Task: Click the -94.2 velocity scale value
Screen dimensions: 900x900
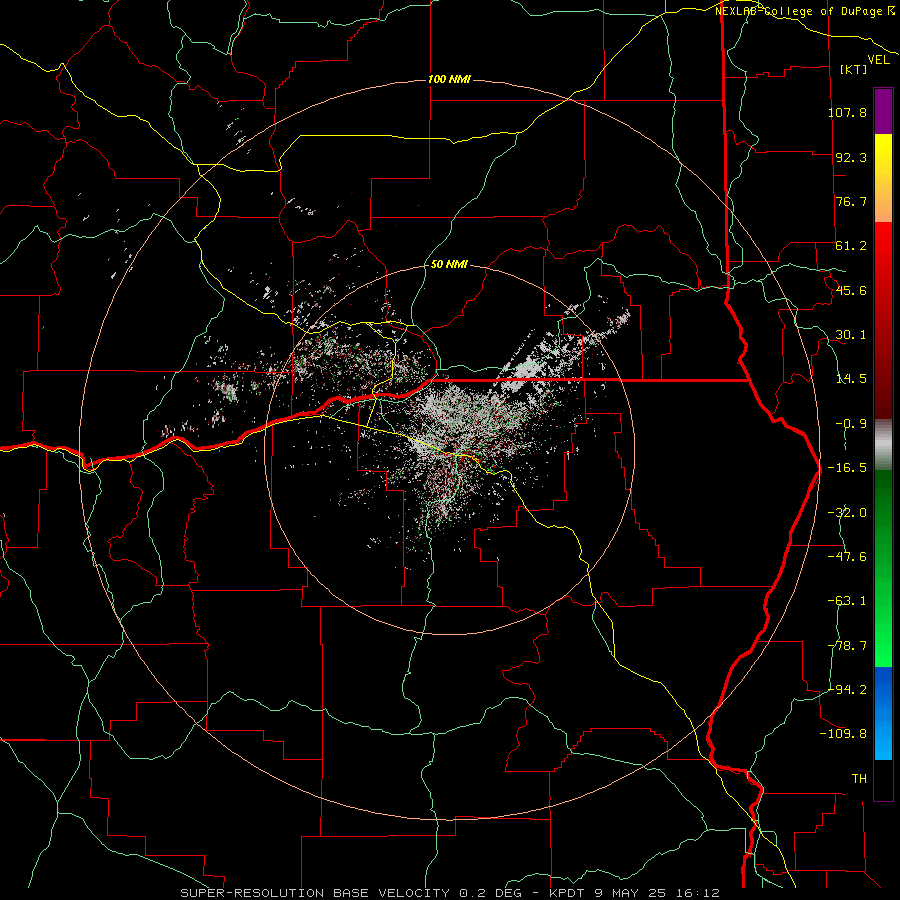Action: click(x=847, y=690)
